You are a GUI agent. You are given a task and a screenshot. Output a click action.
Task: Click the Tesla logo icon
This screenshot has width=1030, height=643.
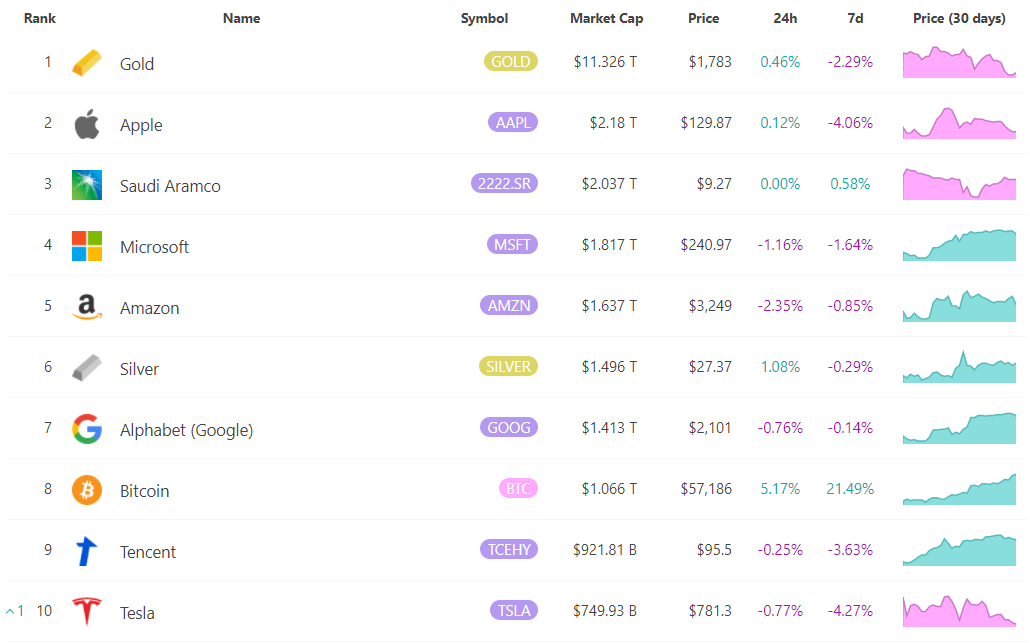point(87,611)
